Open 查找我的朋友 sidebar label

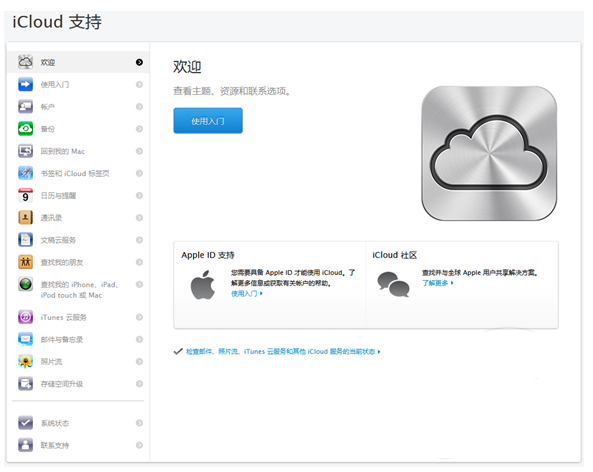[x=62, y=262]
